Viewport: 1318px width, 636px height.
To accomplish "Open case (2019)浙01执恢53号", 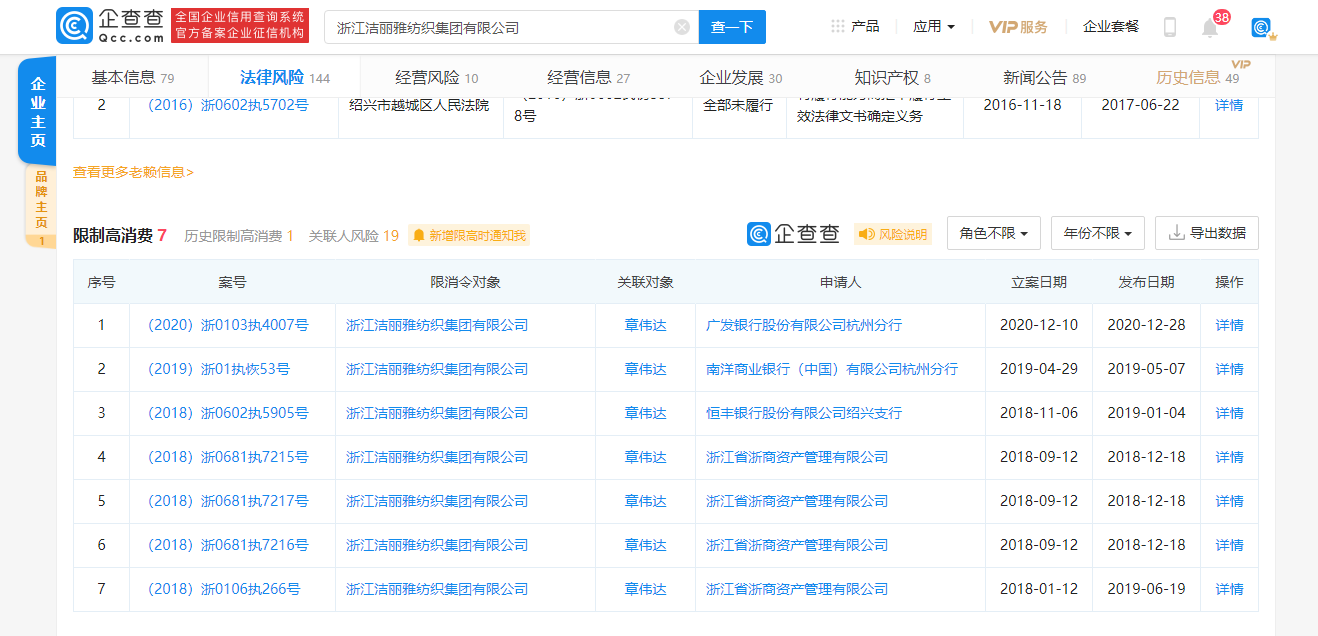I will (219, 369).
